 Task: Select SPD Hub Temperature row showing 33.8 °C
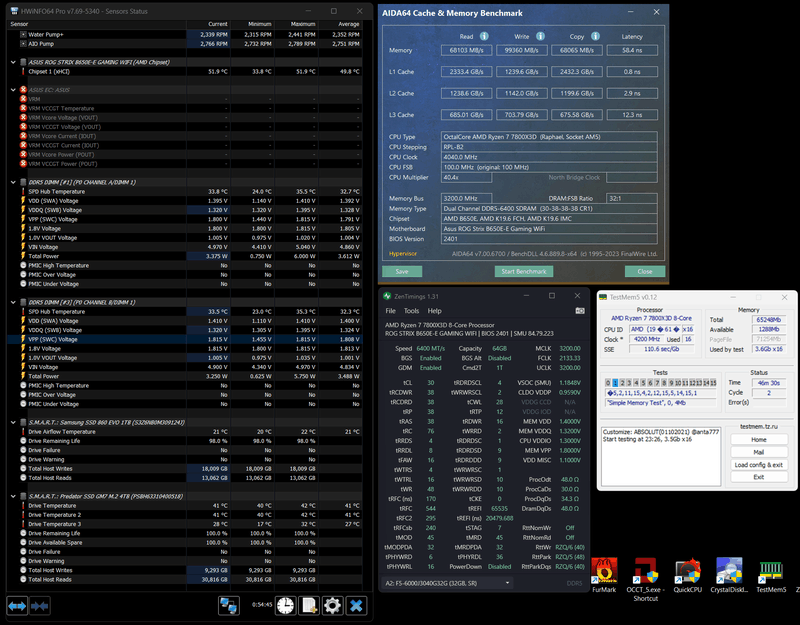click(185, 191)
